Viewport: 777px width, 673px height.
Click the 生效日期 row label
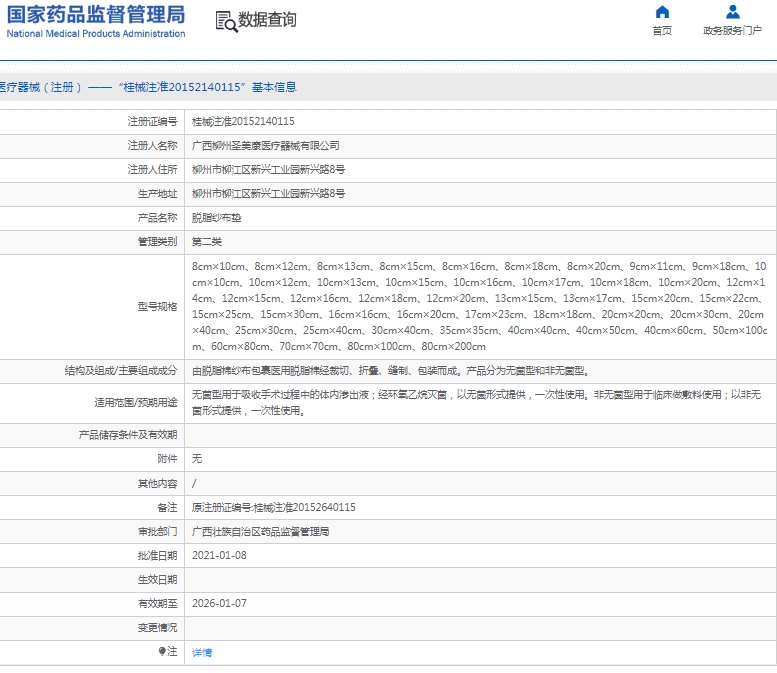pos(157,580)
